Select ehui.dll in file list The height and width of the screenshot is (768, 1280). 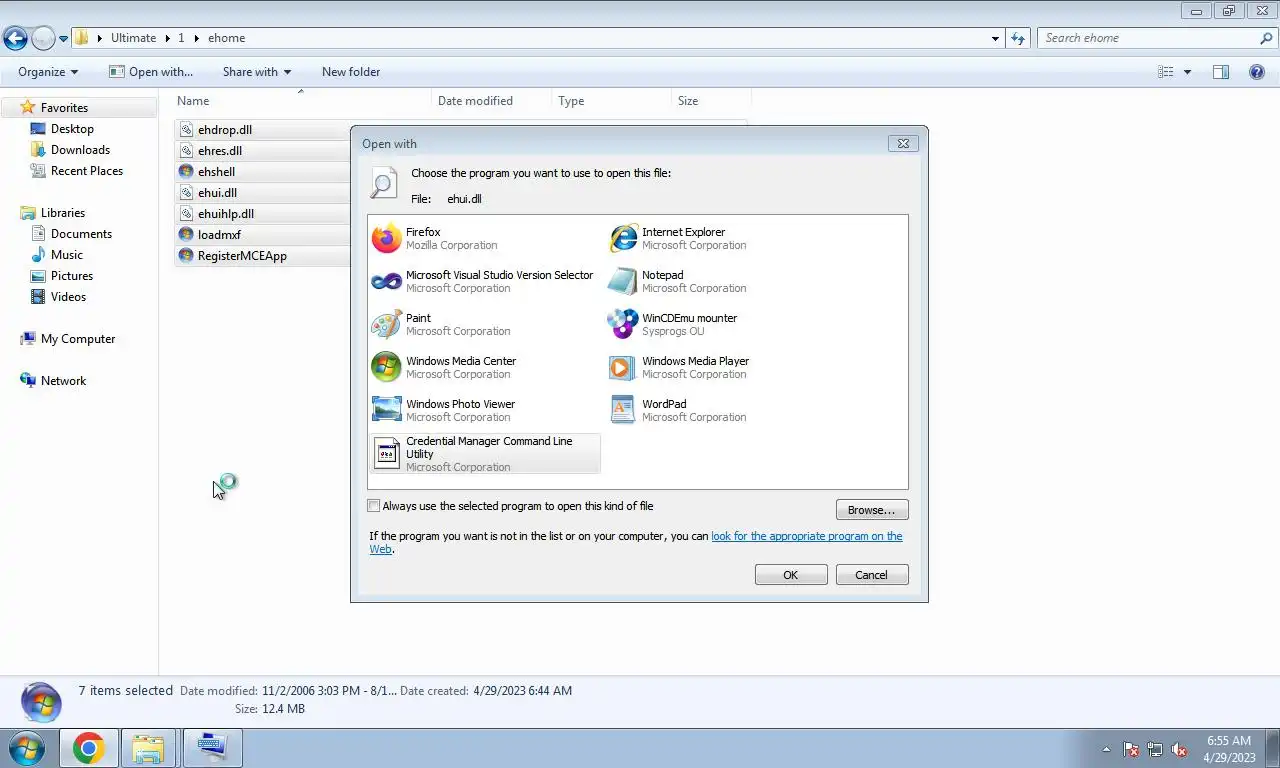pos(217,193)
